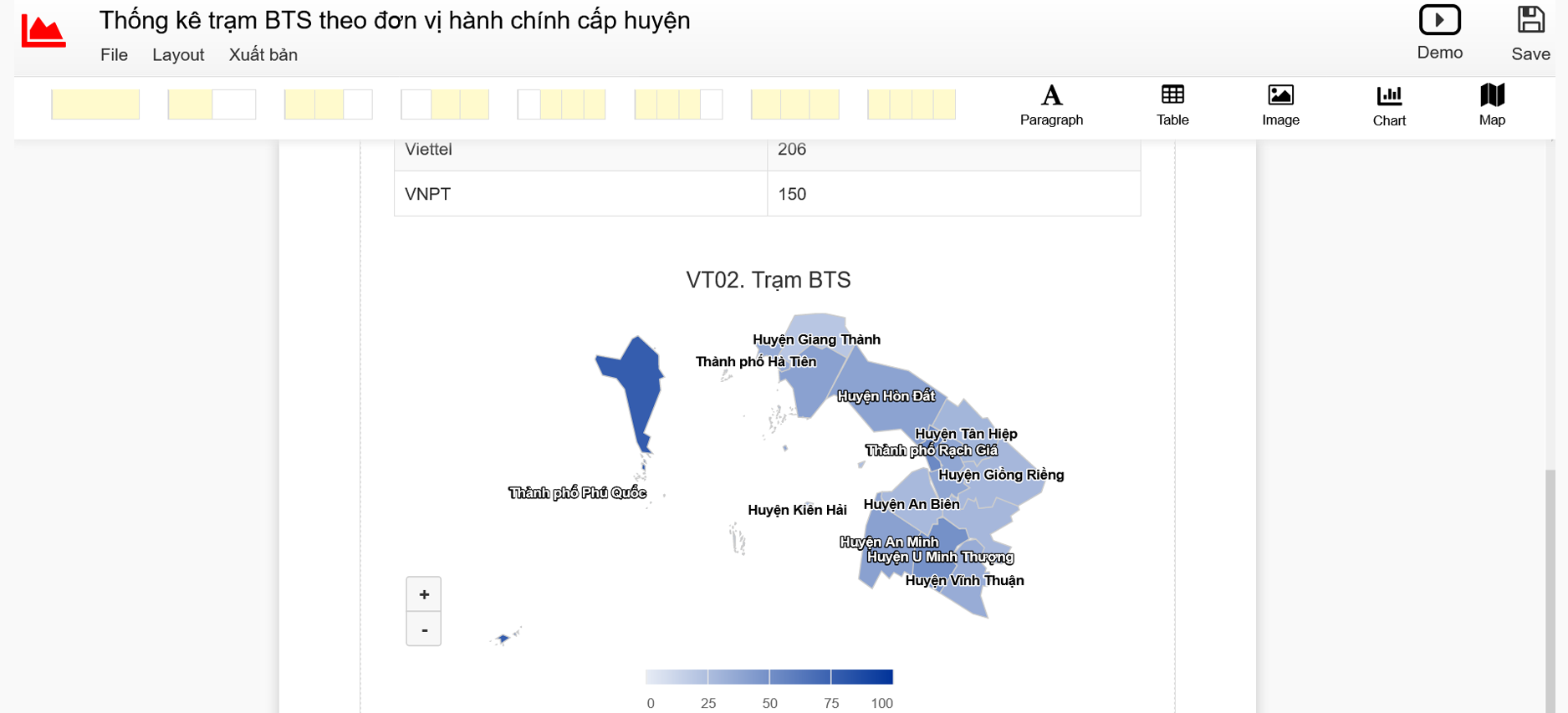1568x713 pixels.
Task: Insert an Image element
Action: point(1280,105)
